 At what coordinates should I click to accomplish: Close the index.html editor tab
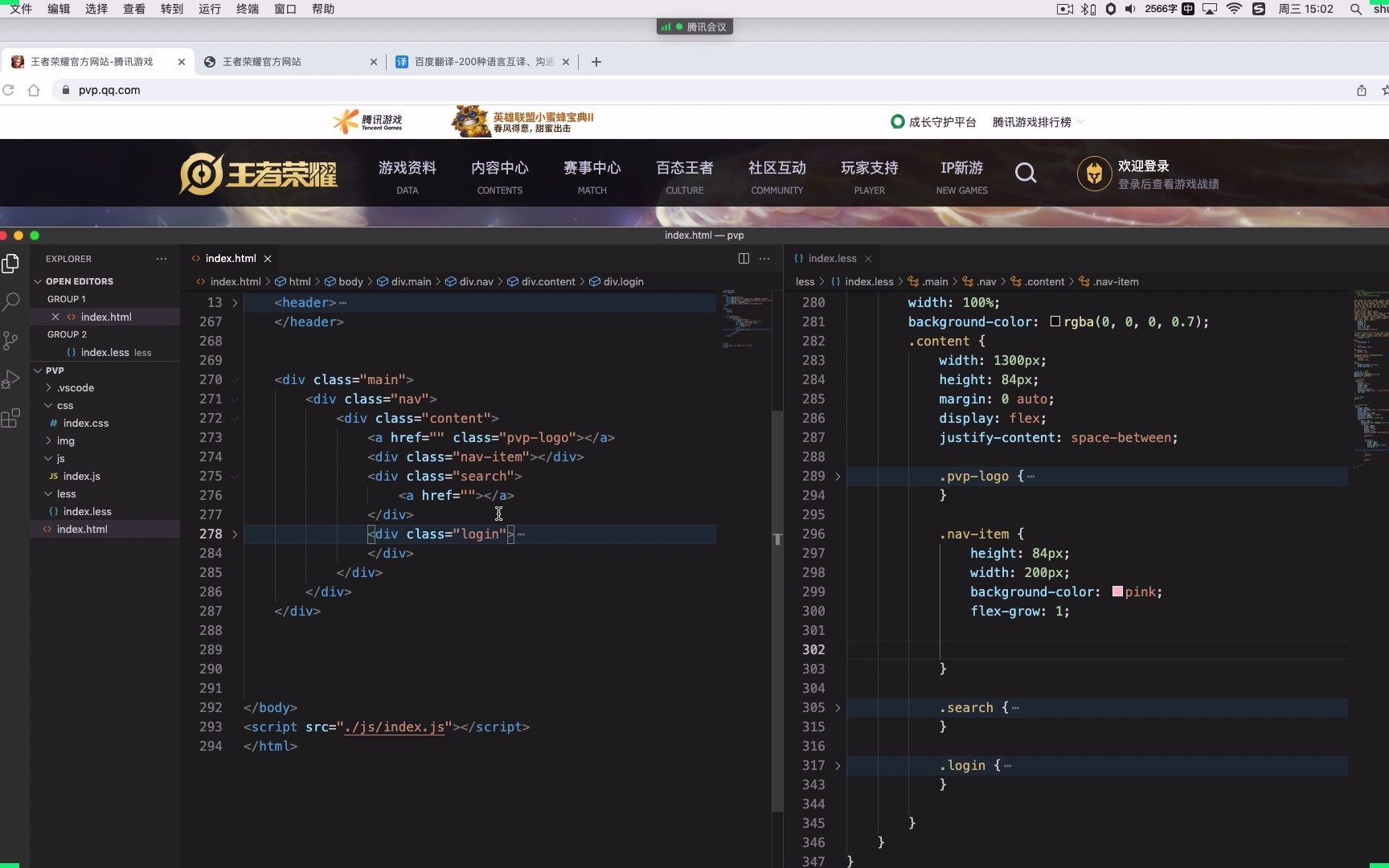tap(268, 259)
